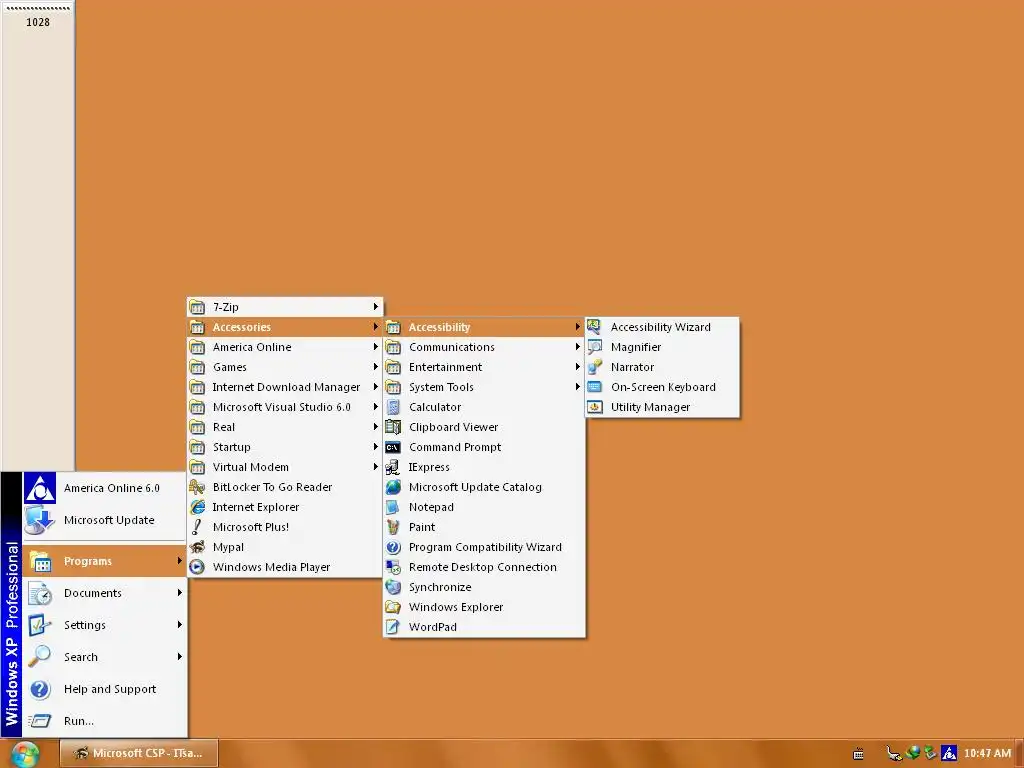Expand the System Tools submenu arrow
This screenshot has height=768, width=1024.
(577, 387)
